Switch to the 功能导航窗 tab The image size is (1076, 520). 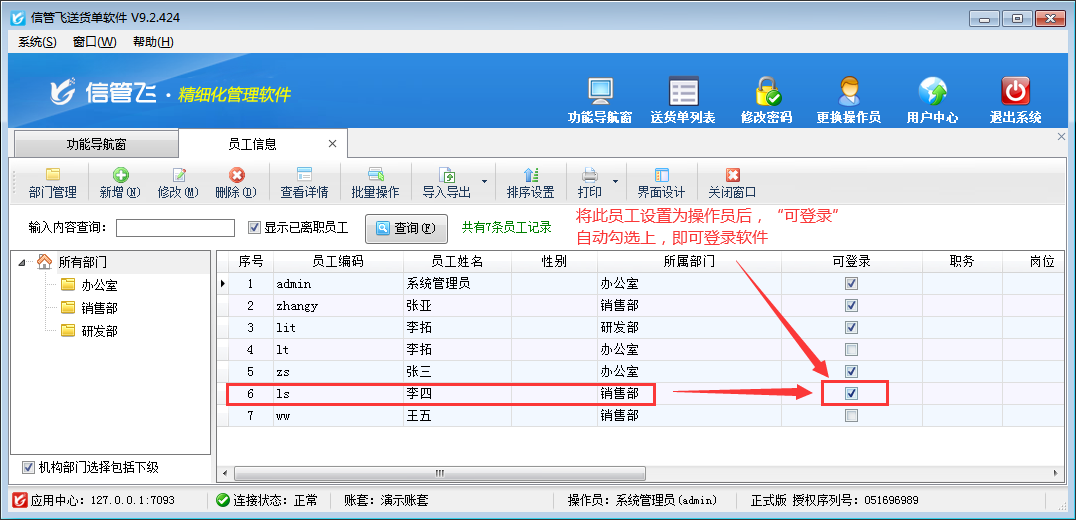point(97,144)
